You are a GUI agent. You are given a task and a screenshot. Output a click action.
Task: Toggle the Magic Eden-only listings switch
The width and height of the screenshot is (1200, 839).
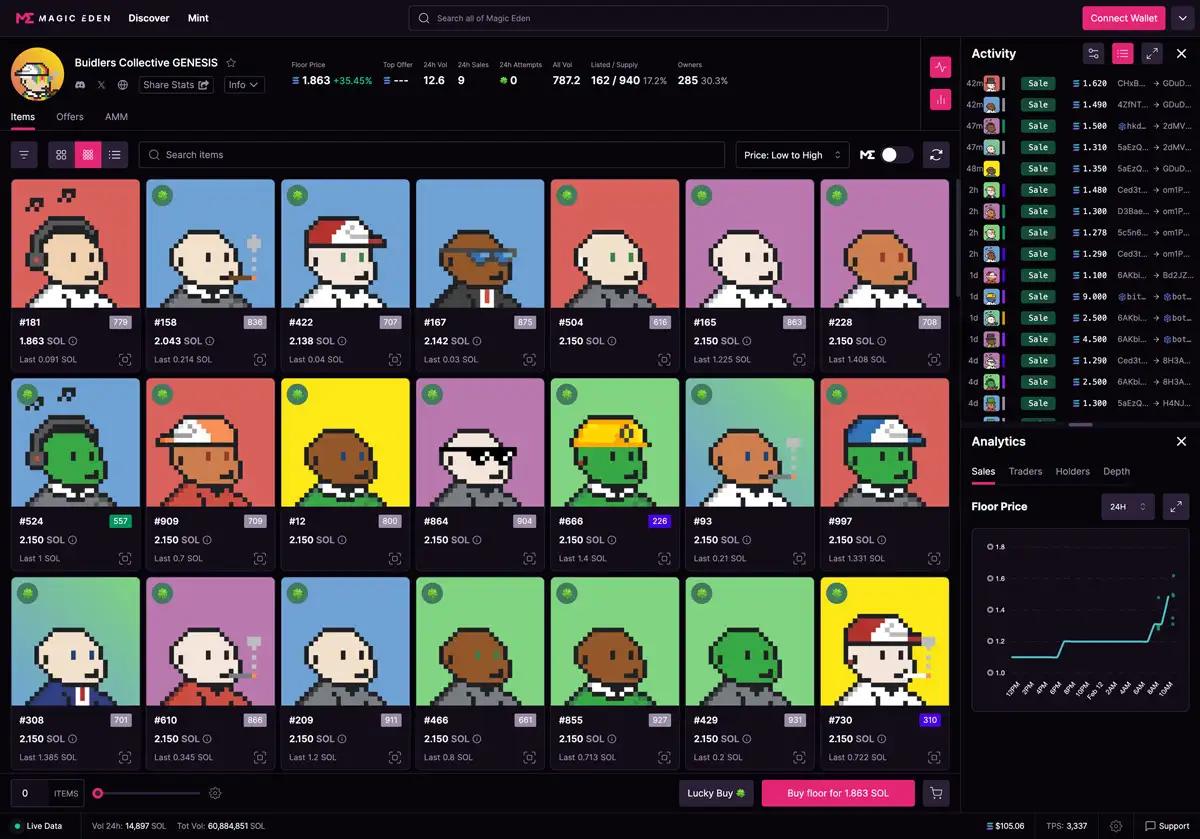(896, 155)
